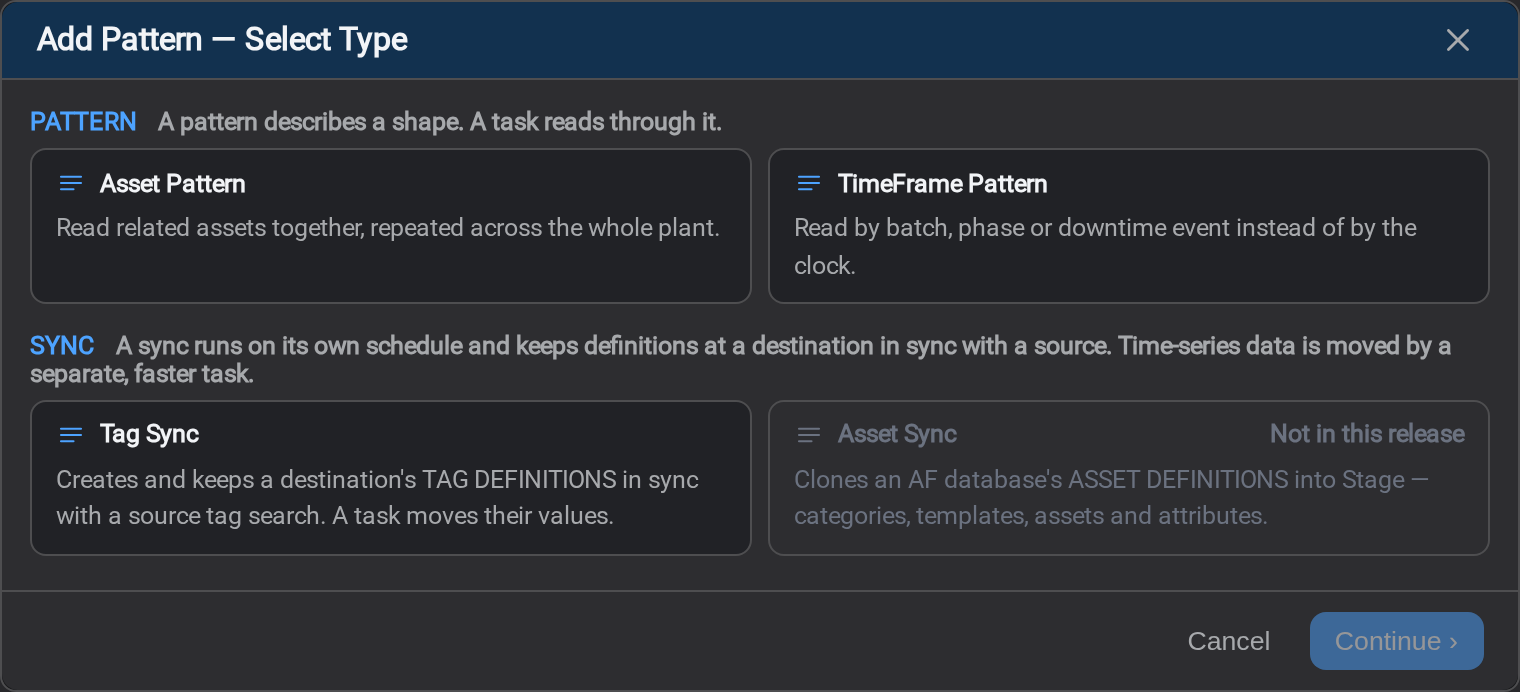Click 'Read by batch, phase or downtime' description
Image resolution: width=1520 pixels, height=692 pixels.
click(1105, 246)
